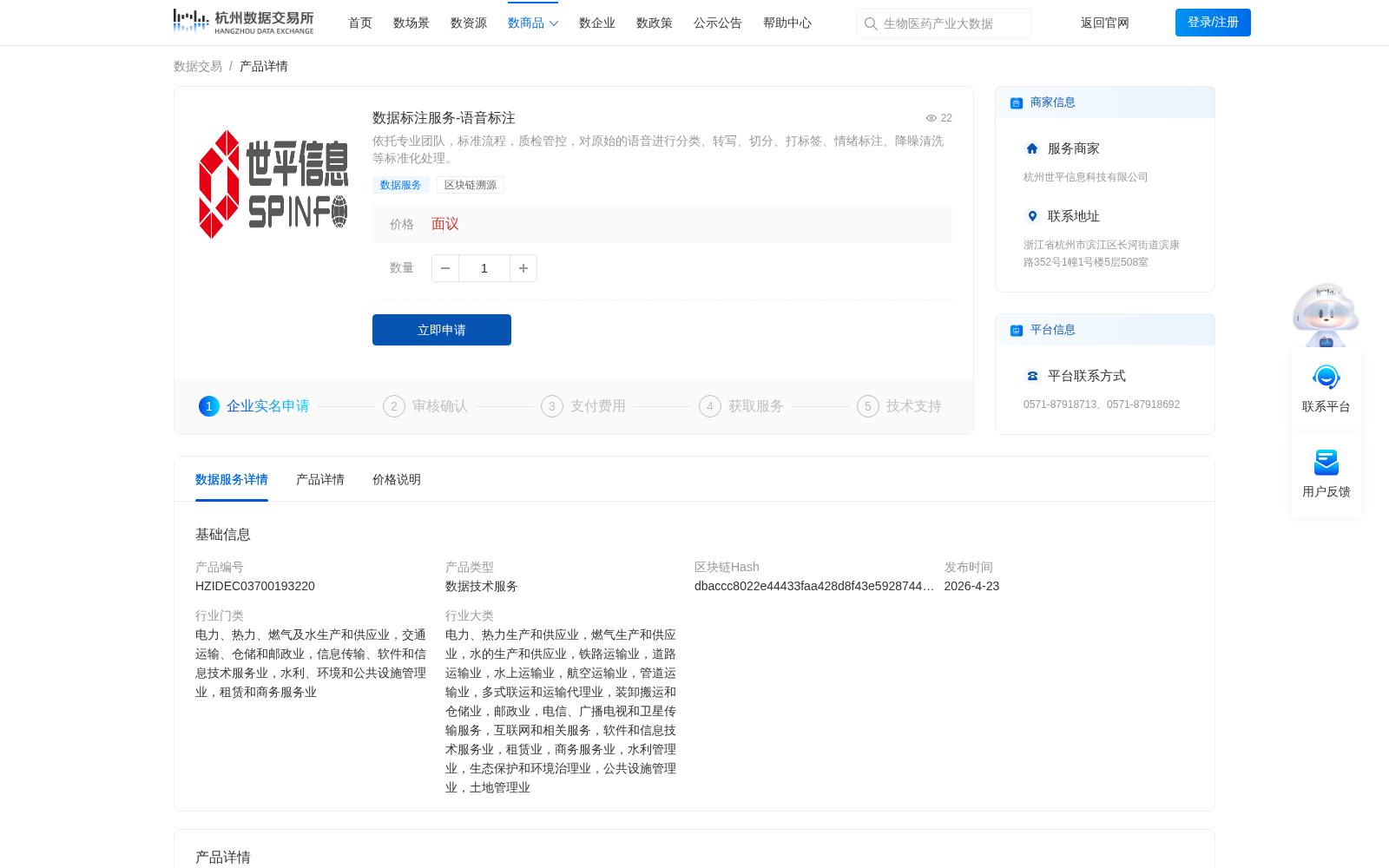Click the 登录/注册 button
The height and width of the screenshot is (868, 1389).
(x=1213, y=23)
